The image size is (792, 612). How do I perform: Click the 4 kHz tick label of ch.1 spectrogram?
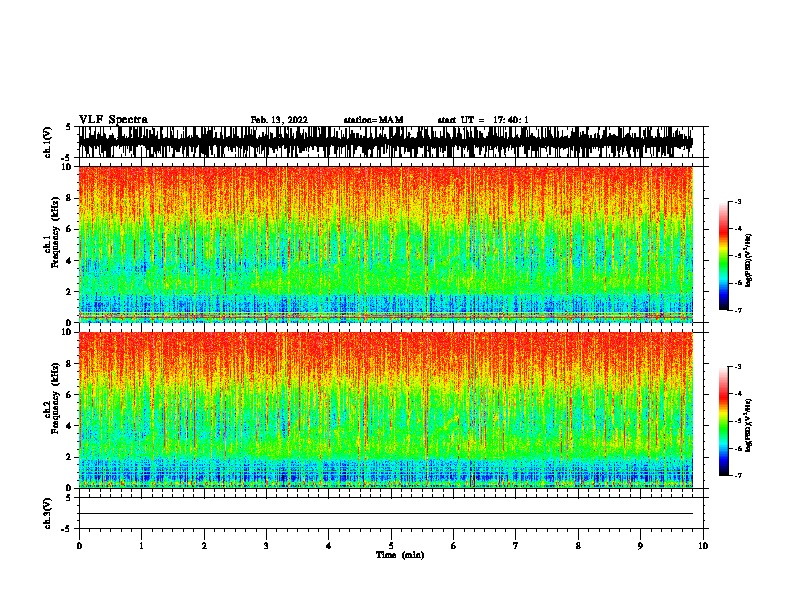click(69, 261)
